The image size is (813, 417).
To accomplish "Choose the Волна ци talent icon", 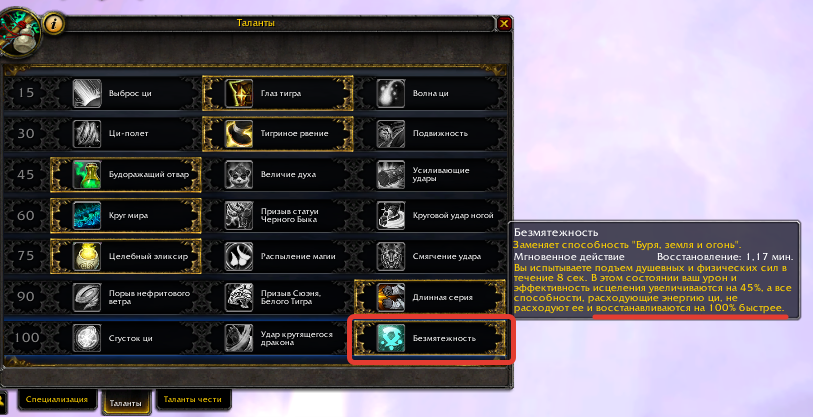I will pyautogui.click(x=390, y=93).
